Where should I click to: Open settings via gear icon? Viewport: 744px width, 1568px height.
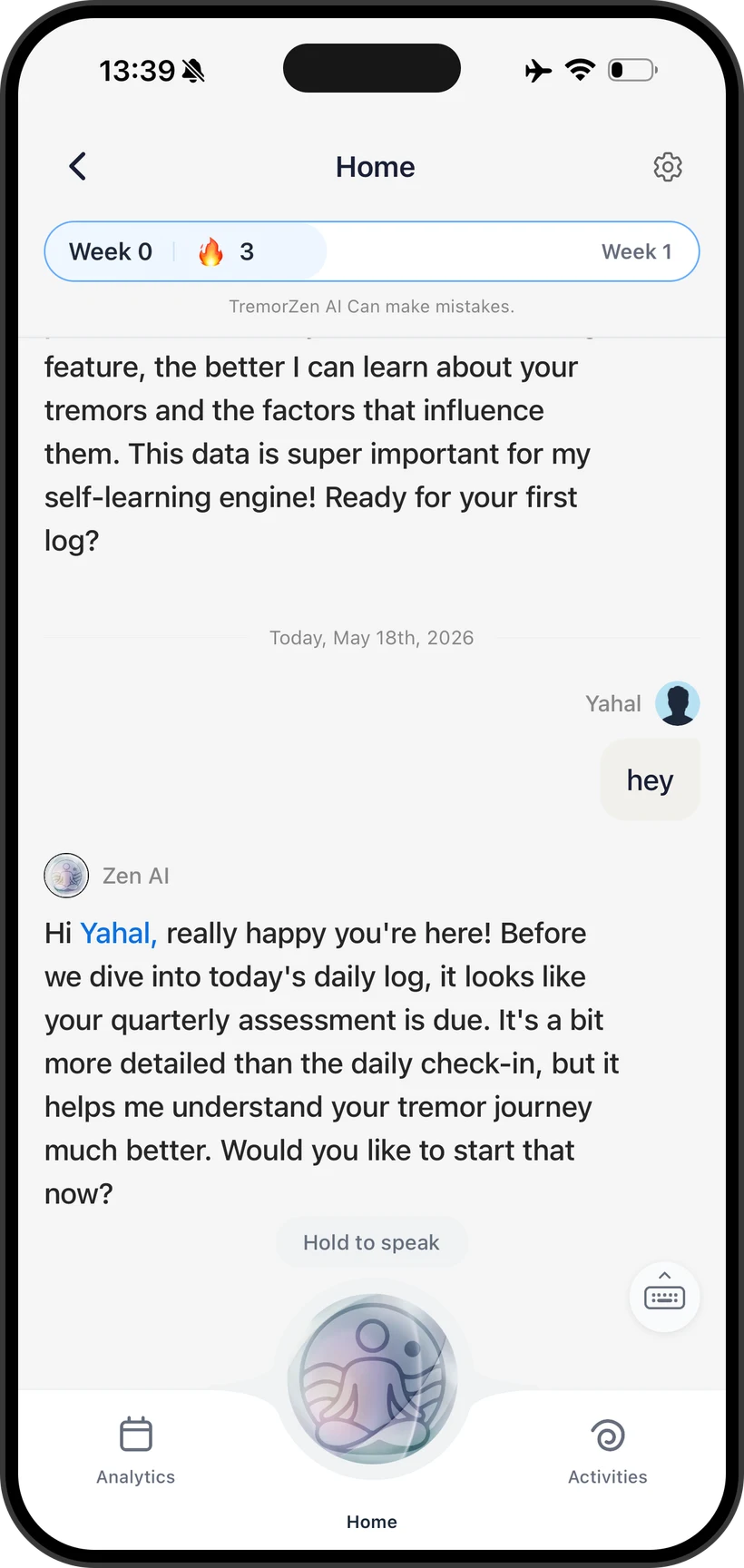pos(668,167)
